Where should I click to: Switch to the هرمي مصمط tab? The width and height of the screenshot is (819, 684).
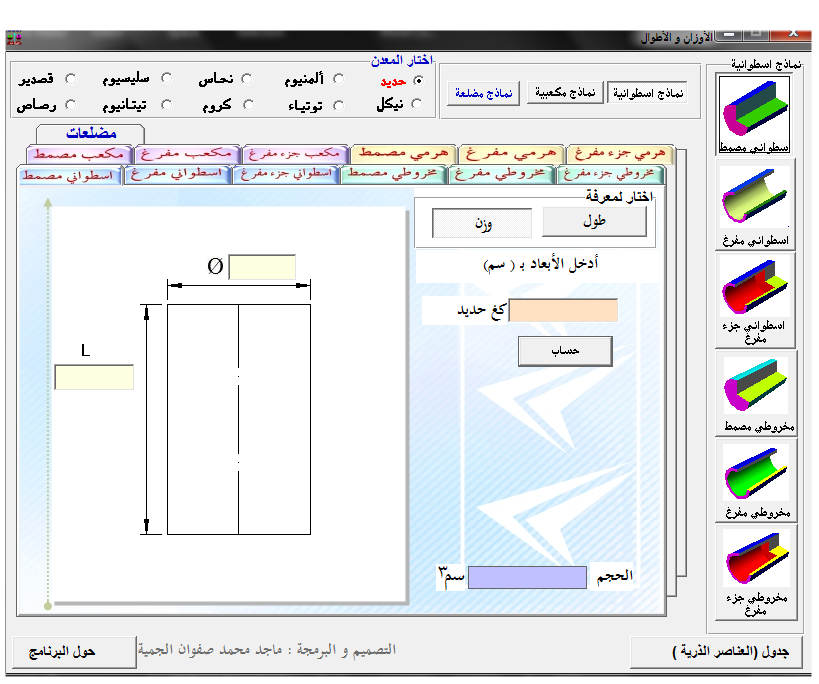coord(404,154)
